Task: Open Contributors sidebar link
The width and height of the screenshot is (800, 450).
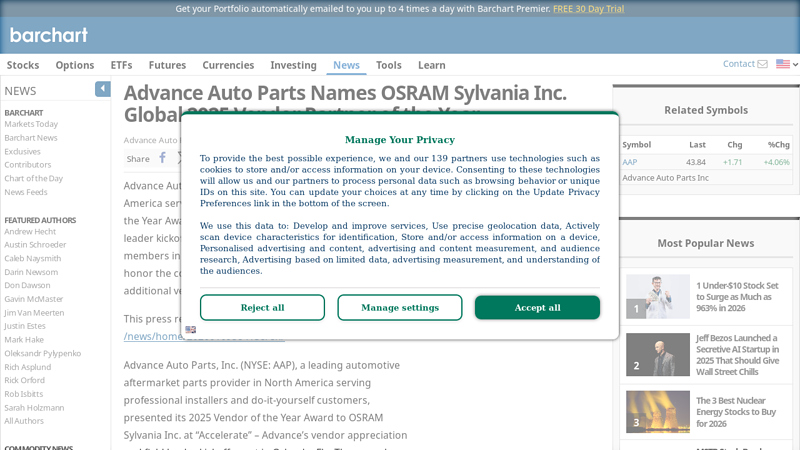Action: point(28,165)
